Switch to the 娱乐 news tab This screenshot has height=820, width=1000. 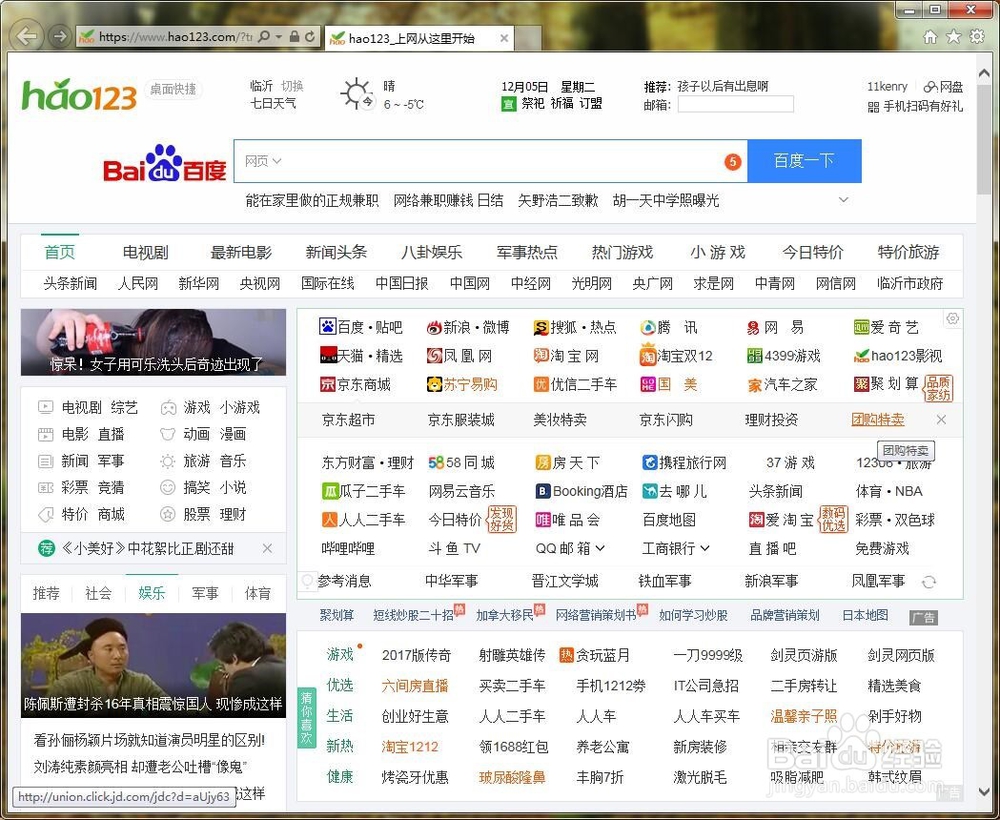tap(152, 593)
